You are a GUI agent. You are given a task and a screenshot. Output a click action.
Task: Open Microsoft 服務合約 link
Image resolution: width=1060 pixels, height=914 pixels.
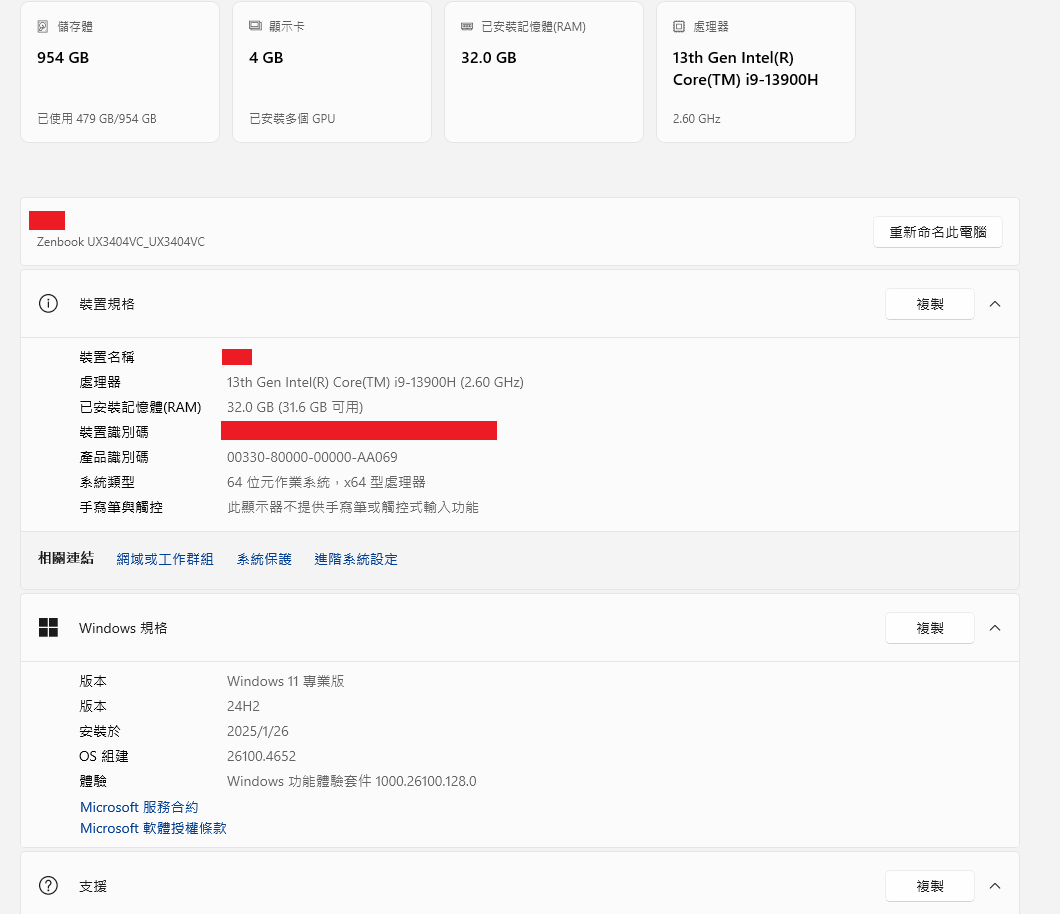click(139, 807)
